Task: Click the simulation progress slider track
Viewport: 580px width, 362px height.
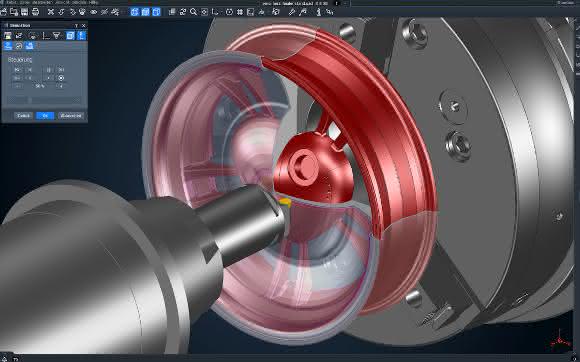Action: [x=44, y=100]
